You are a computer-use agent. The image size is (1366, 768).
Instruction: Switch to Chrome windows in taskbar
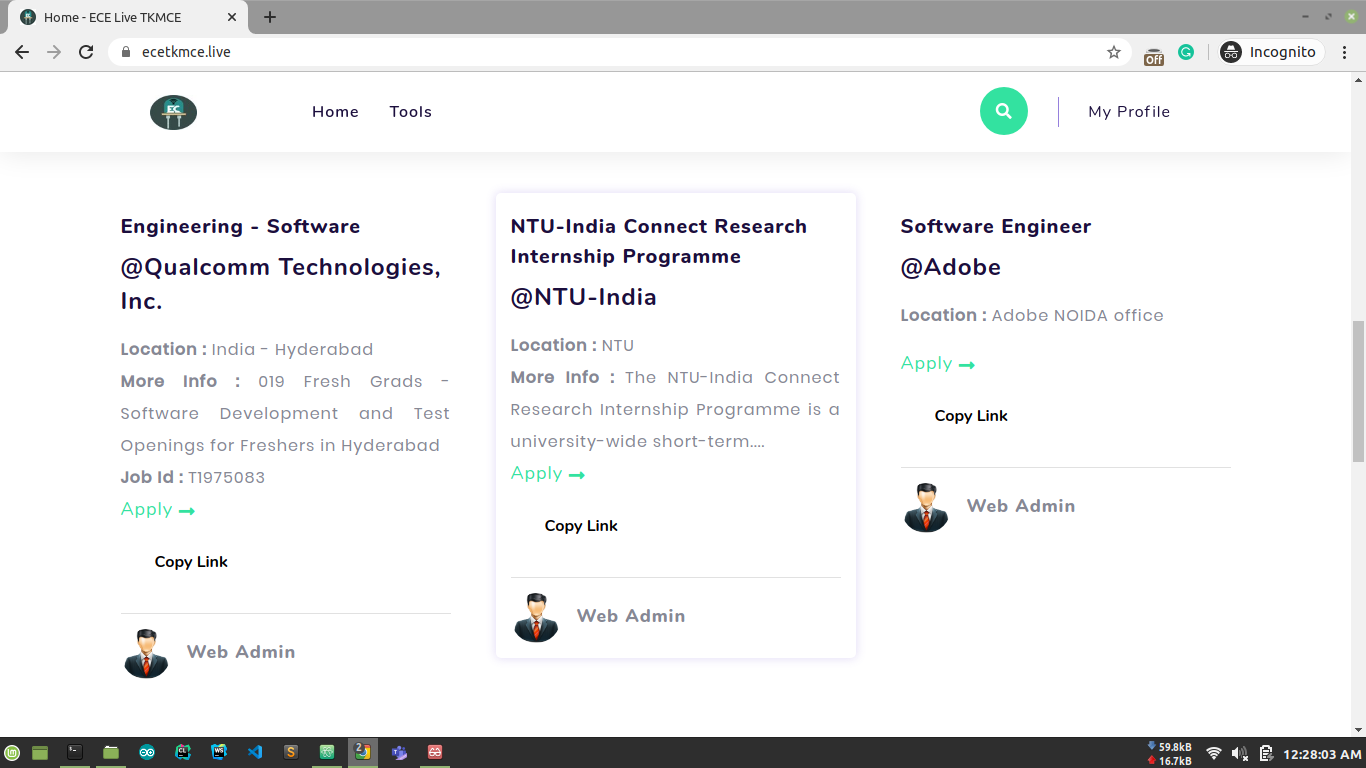point(363,752)
